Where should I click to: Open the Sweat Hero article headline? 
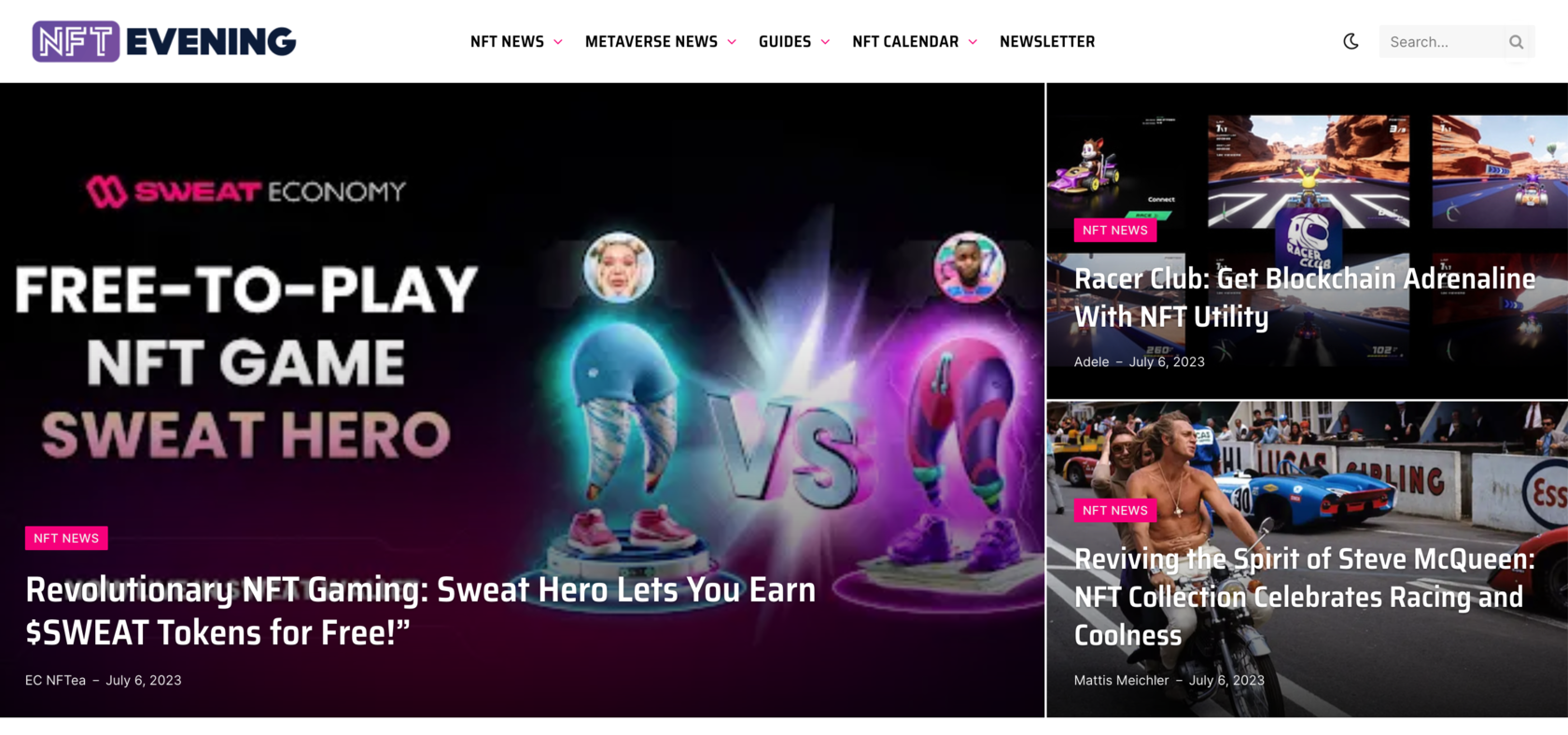tap(420, 611)
